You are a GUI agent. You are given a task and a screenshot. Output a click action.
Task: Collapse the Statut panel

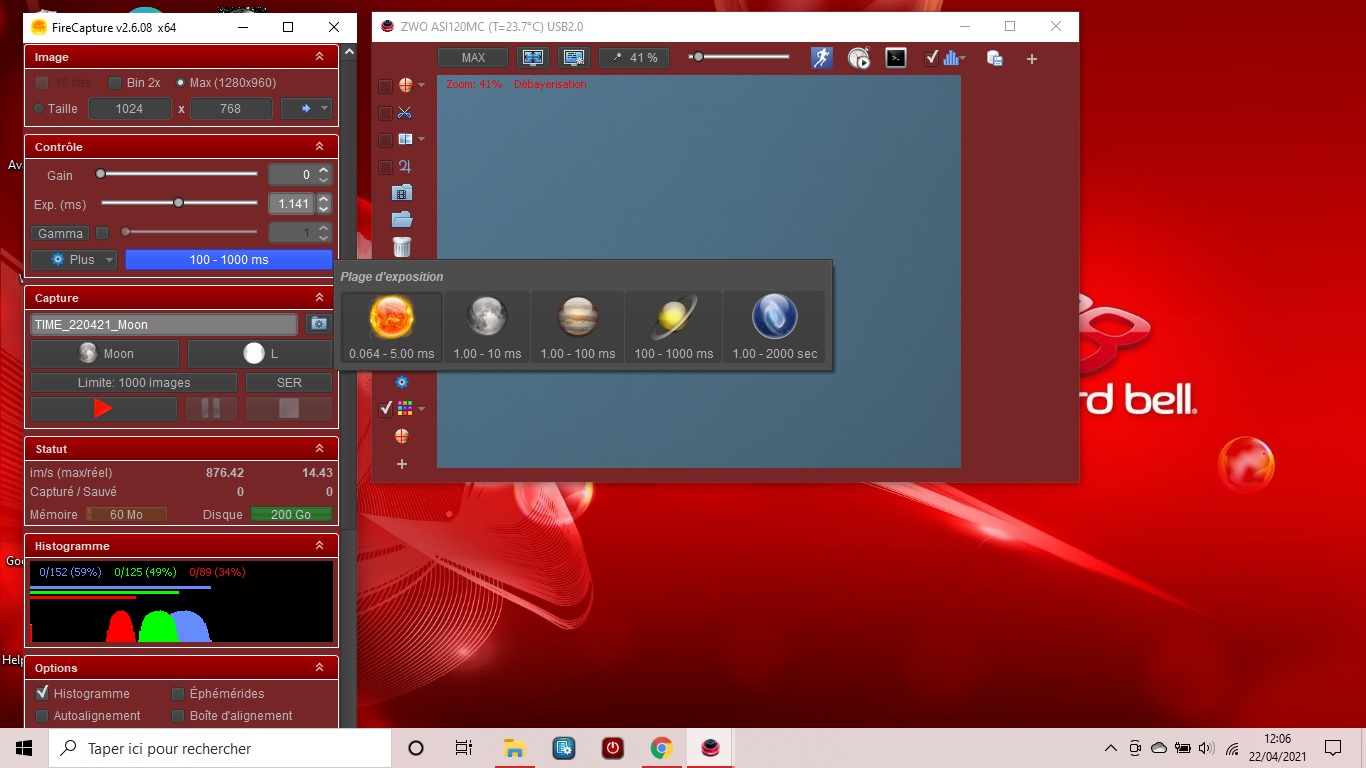point(319,449)
